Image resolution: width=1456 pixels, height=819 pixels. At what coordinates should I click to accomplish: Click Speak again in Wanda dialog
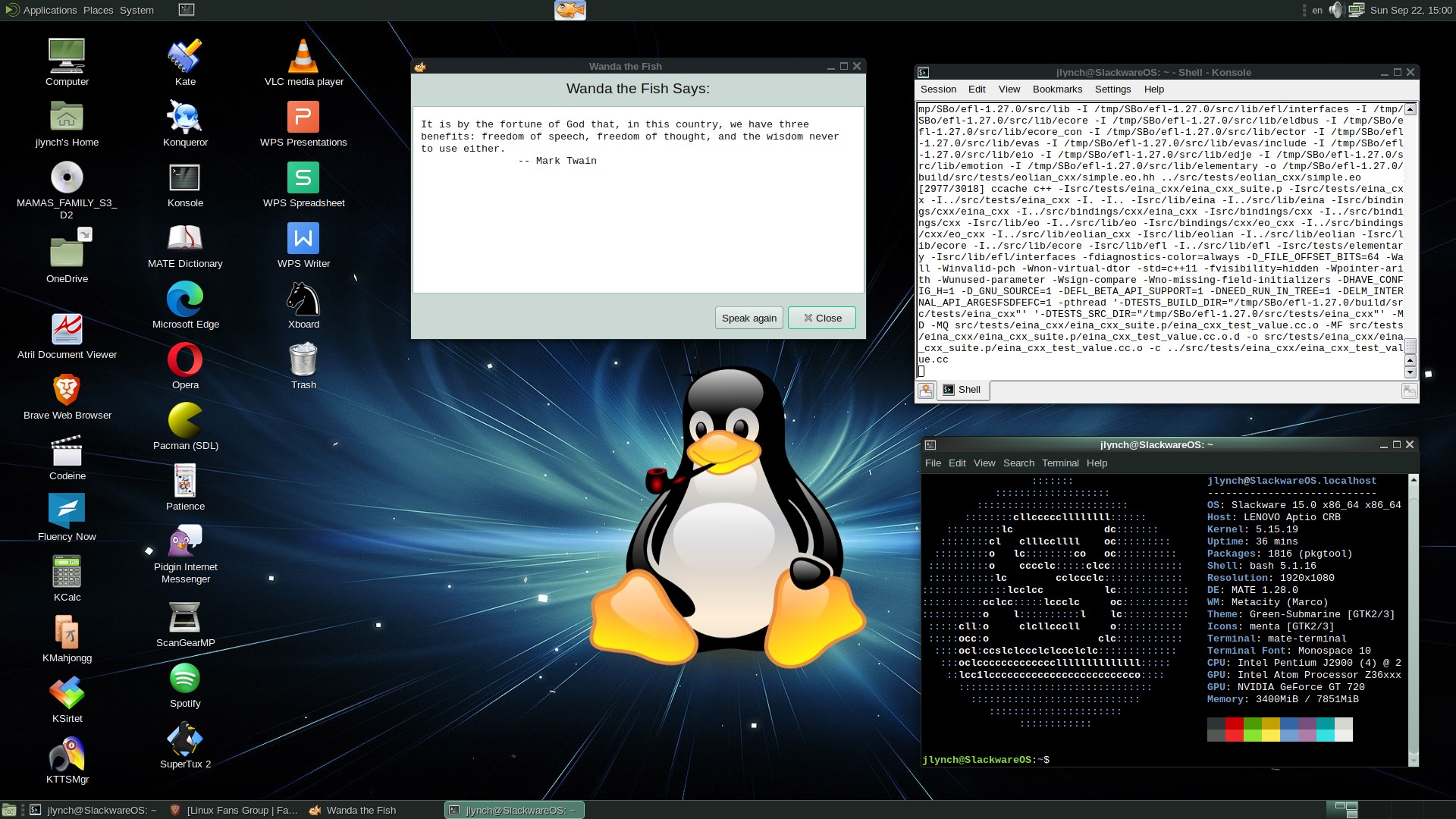click(748, 318)
